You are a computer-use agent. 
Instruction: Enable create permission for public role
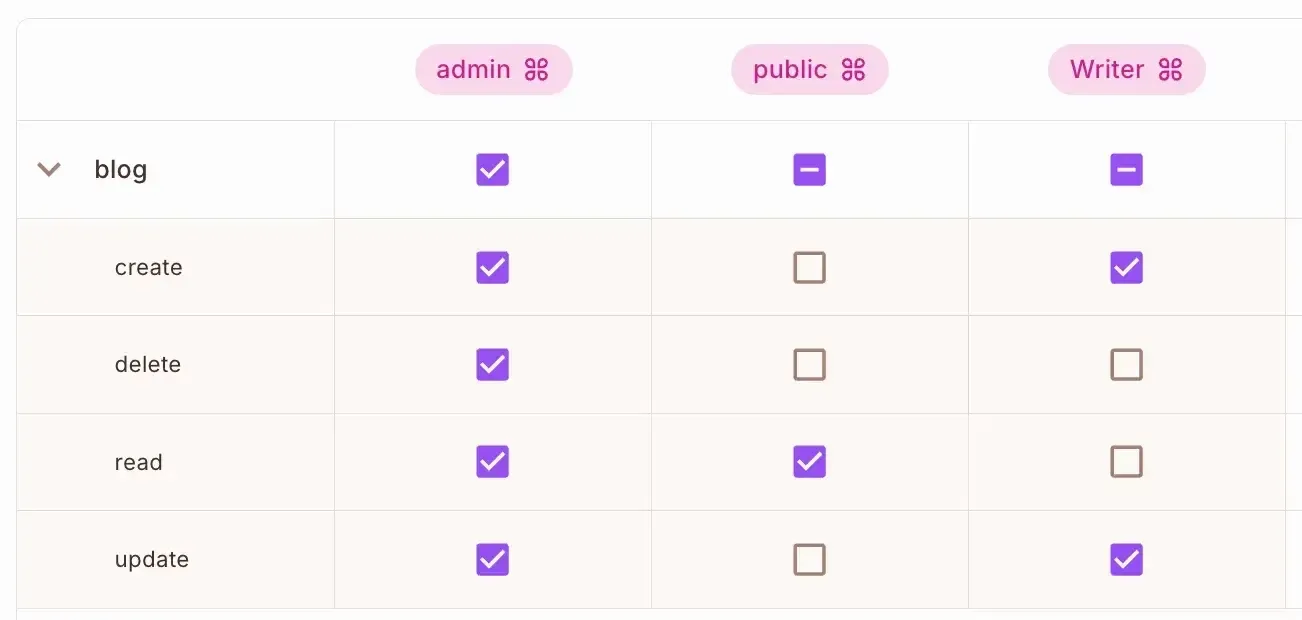pos(809,267)
